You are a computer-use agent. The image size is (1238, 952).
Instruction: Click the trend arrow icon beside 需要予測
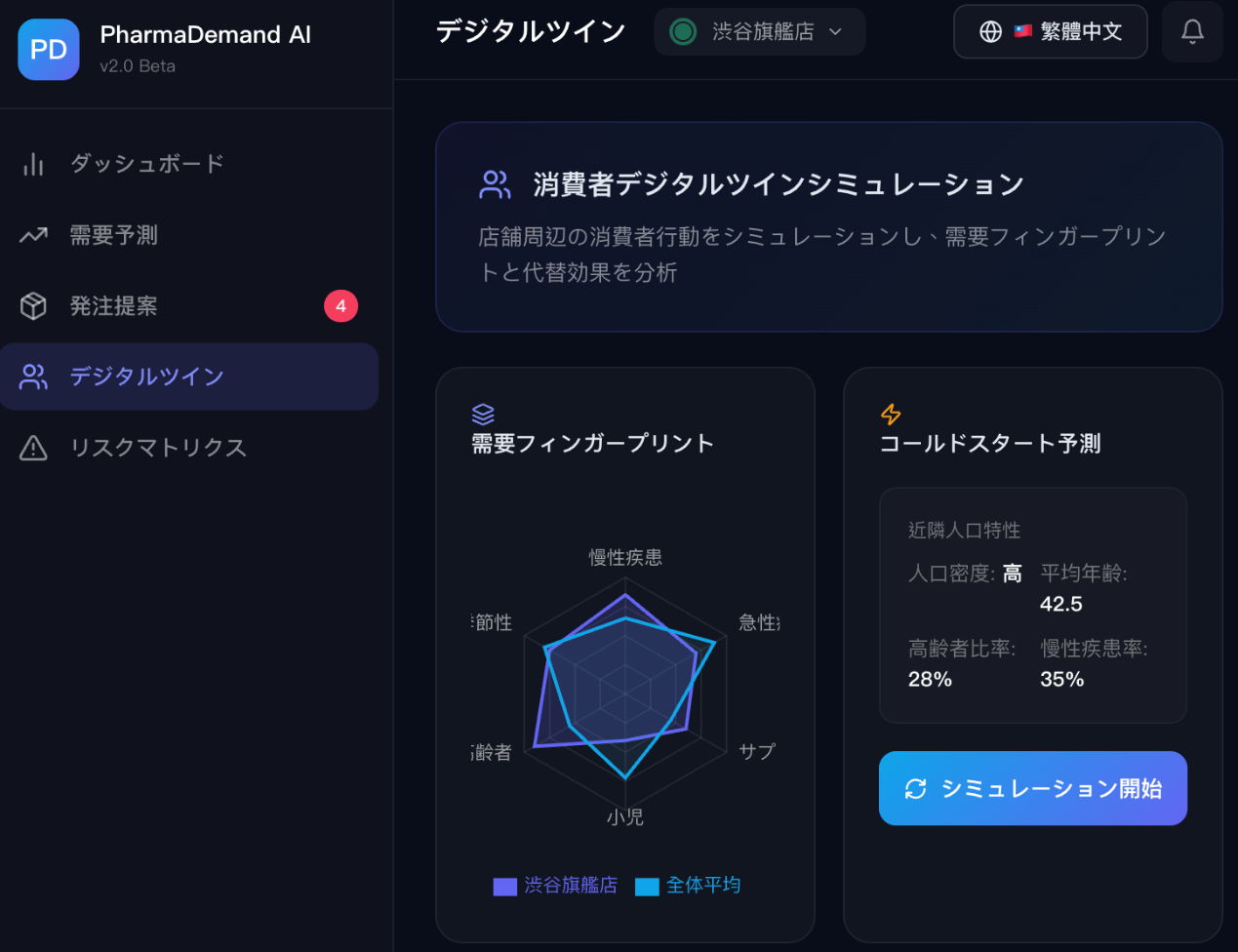point(33,235)
